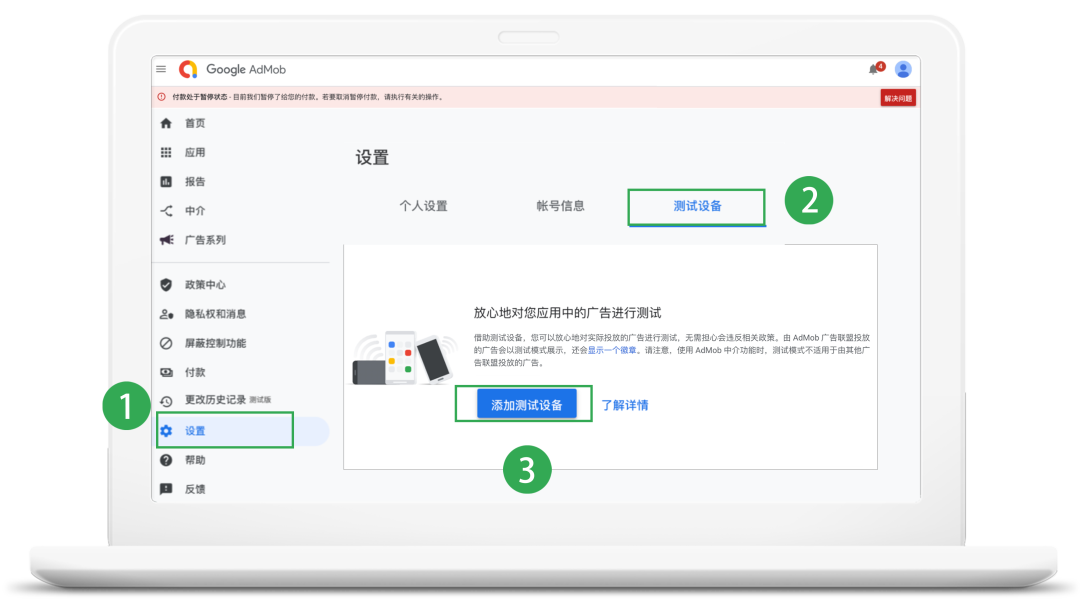Click the 解决问题 banner button
Screen dimensions: 1080x614
(899, 97)
